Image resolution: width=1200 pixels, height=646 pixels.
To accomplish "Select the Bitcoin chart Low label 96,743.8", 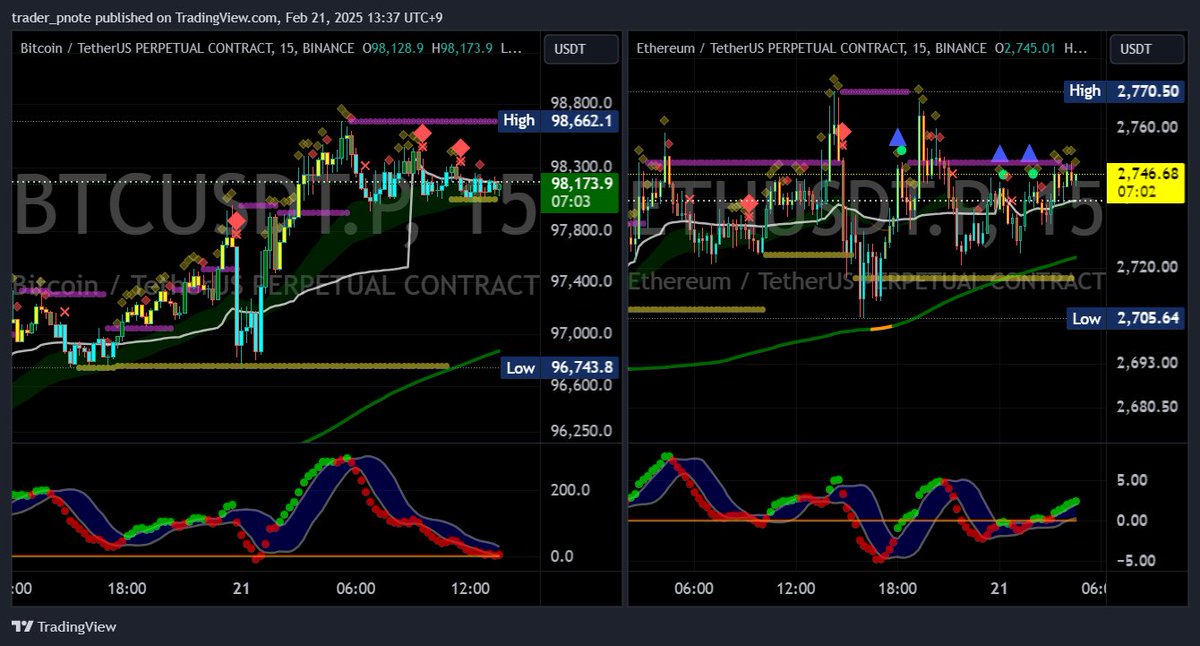I will pos(558,368).
